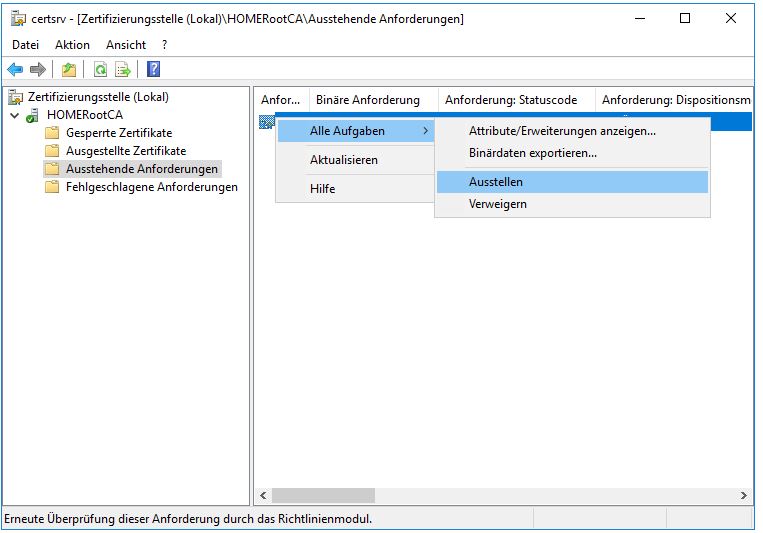Click the Refresh toolbar icon

click(x=100, y=69)
